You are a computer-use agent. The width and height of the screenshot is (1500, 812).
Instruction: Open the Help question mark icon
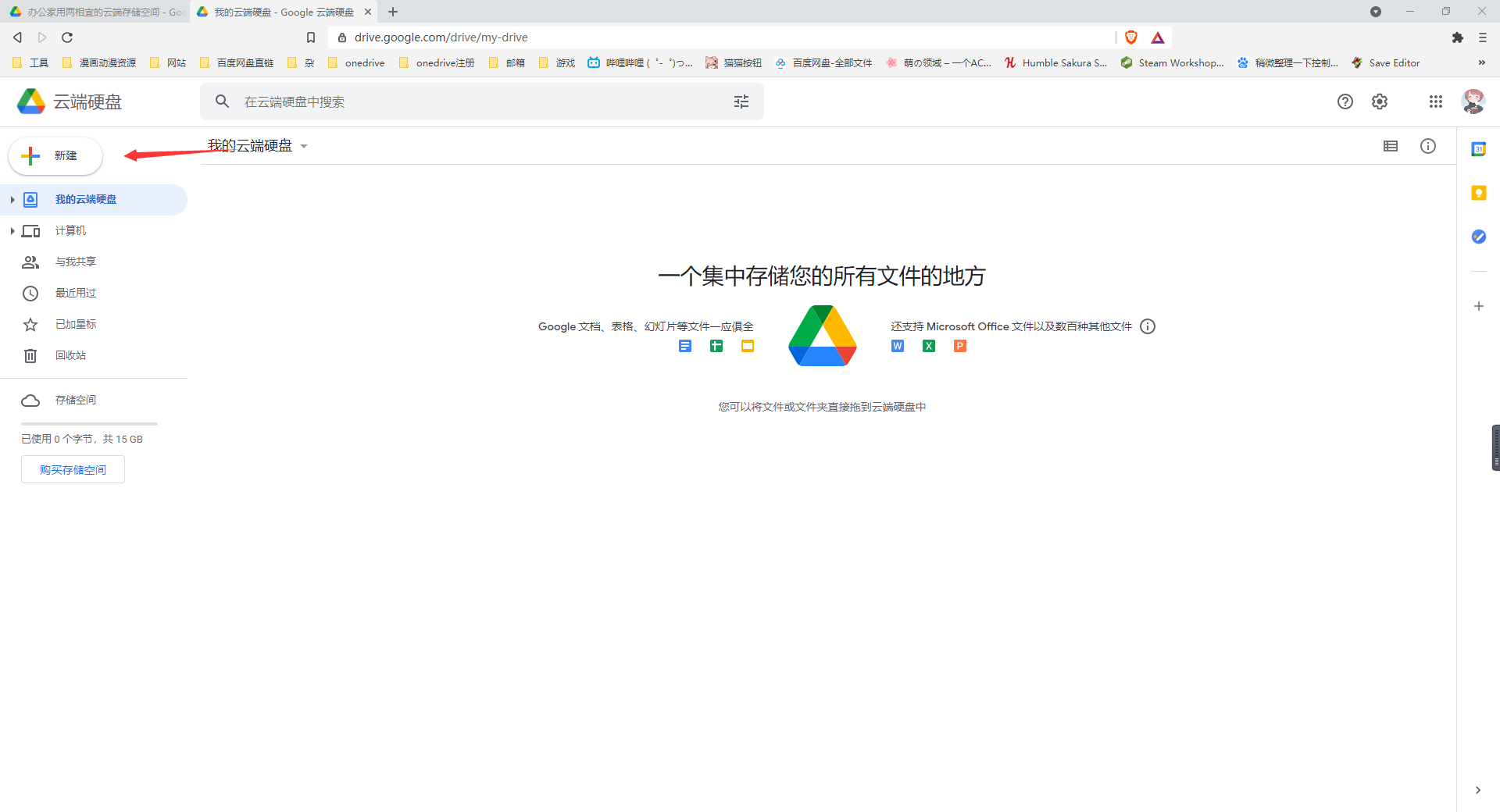point(1345,101)
